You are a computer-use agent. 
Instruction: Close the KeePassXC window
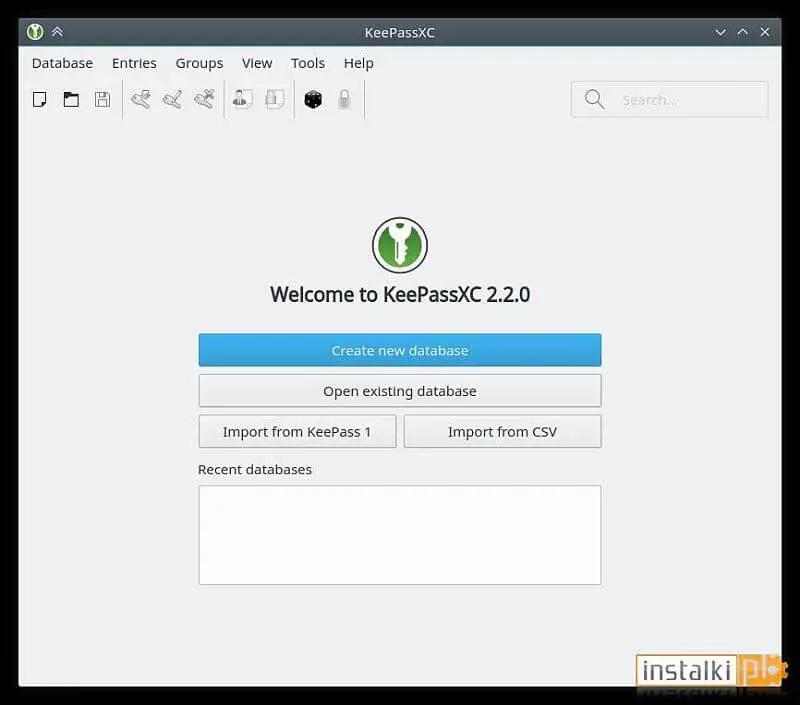click(x=765, y=32)
